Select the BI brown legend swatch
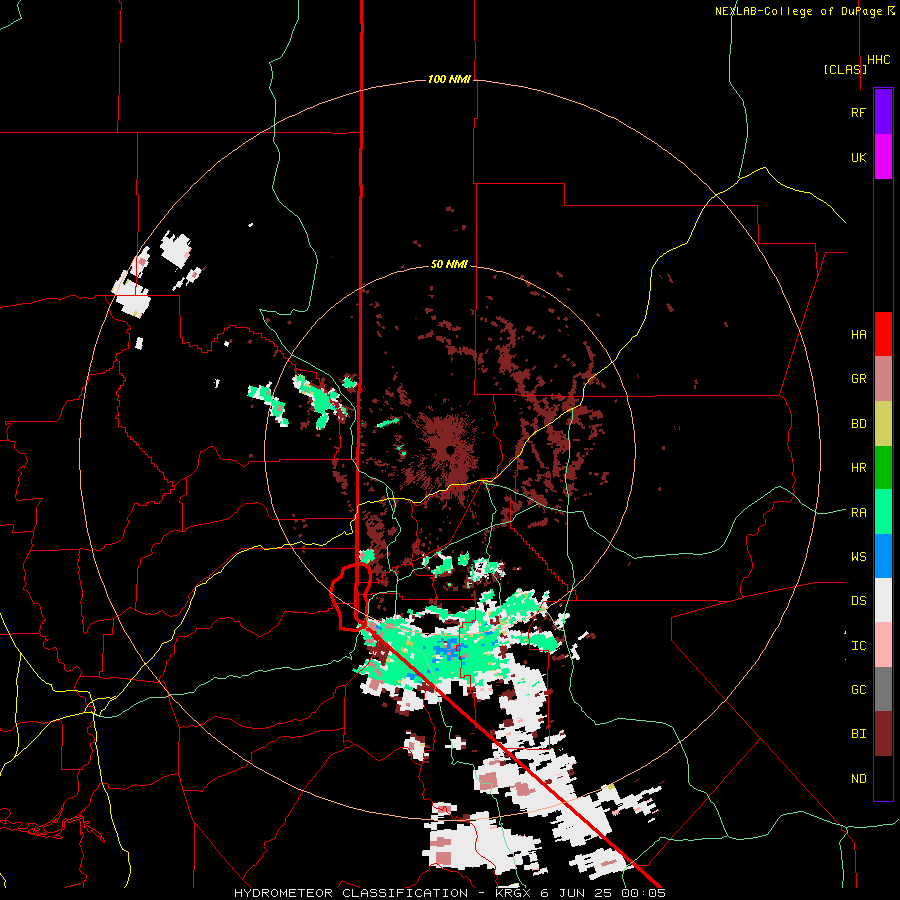 (x=883, y=734)
